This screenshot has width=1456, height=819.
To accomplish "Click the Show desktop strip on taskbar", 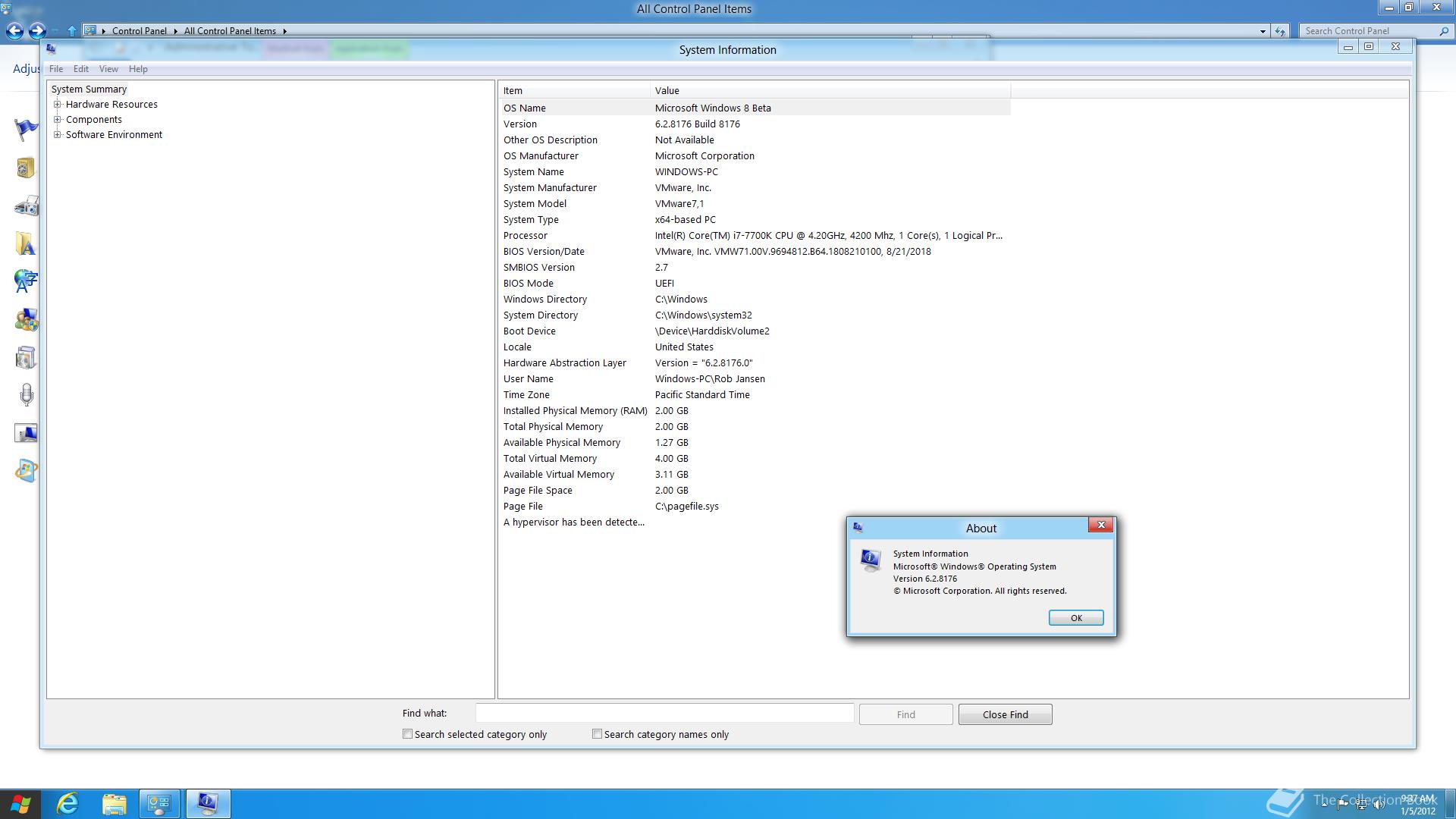I will coord(1451,804).
